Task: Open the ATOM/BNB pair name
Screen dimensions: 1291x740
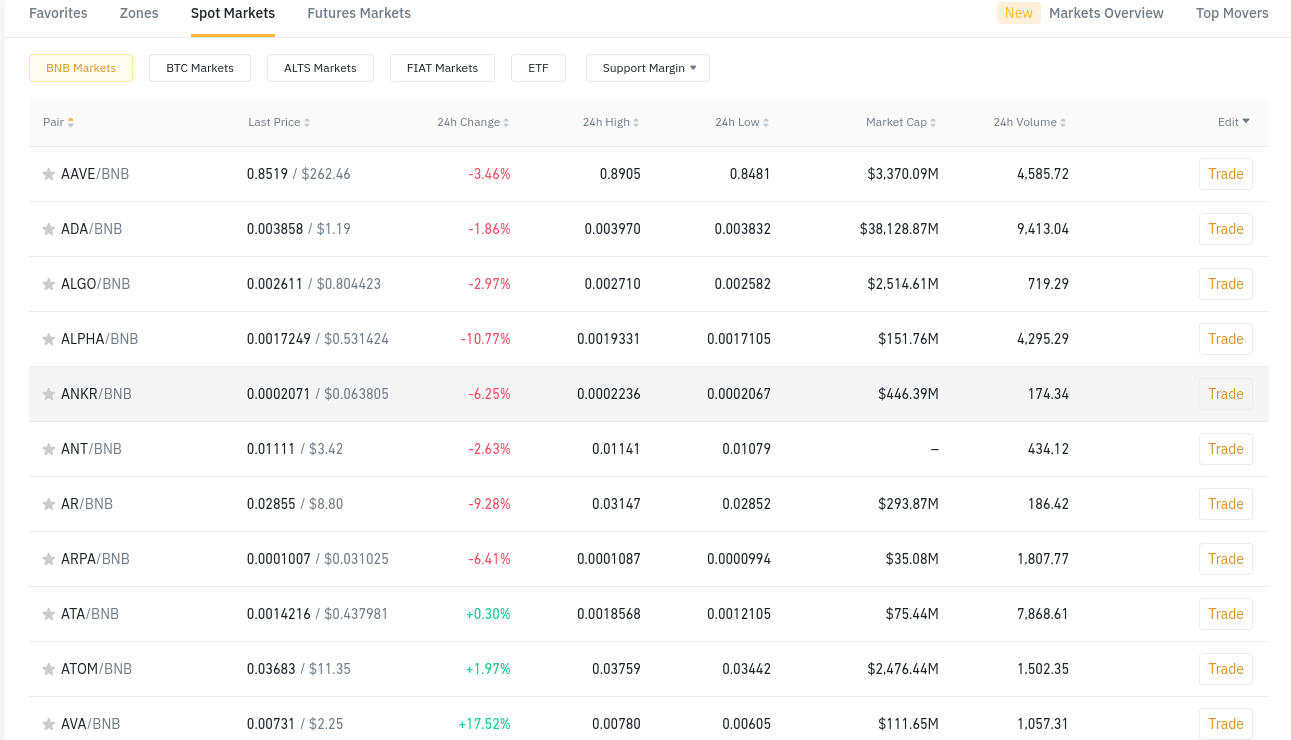Action: (x=96, y=669)
